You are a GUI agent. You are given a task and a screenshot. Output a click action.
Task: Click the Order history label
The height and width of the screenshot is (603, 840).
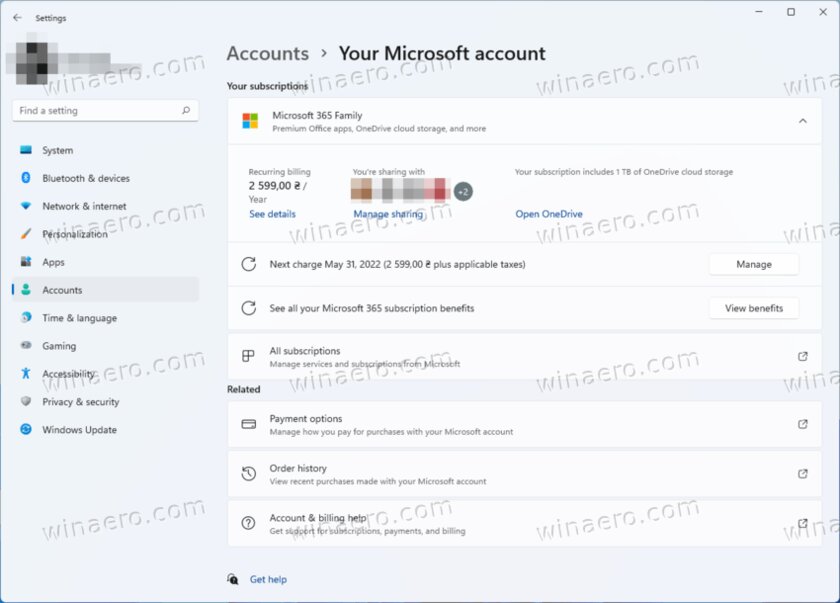click(298, 468)
